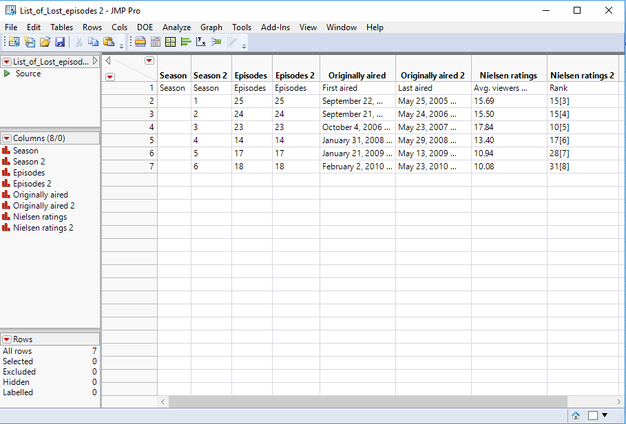Select Season 2 in Columns panel
626x424 pixels.
click(29, 162)
